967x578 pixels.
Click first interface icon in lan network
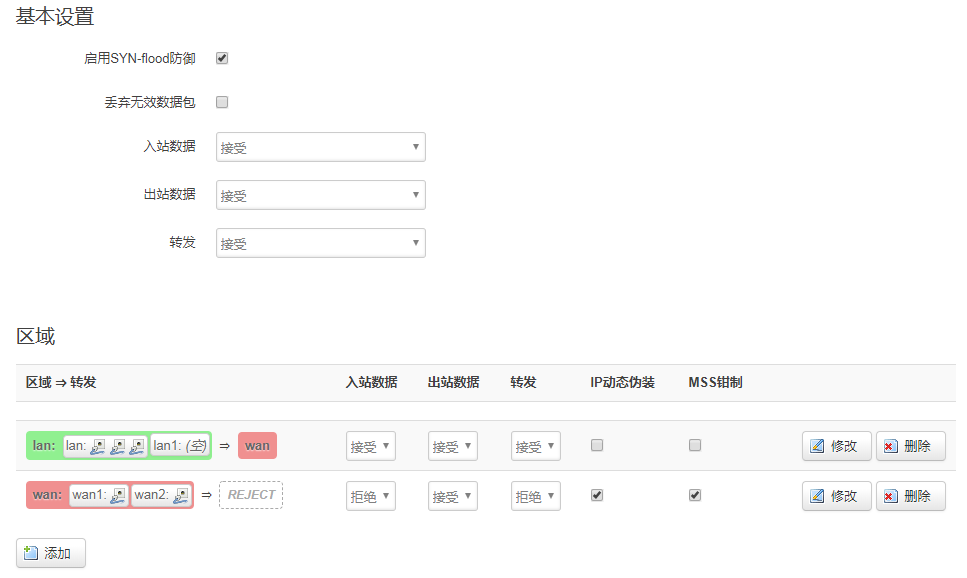tap(97, 445)
